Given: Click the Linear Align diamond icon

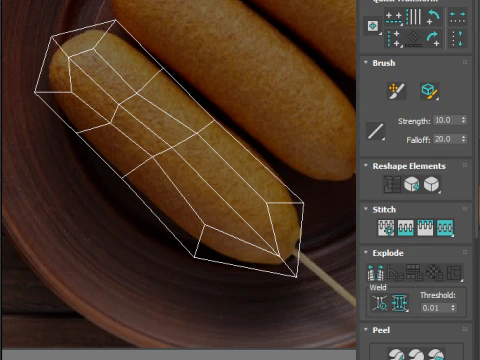Looking at the screenshot, I should click(414, 39).
